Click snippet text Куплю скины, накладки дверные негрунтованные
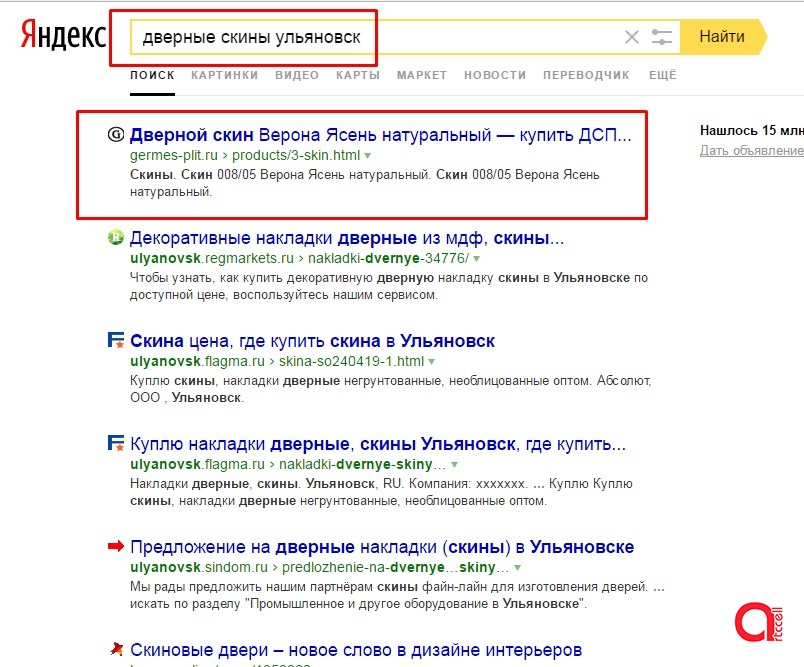 [x=390, y=389]
